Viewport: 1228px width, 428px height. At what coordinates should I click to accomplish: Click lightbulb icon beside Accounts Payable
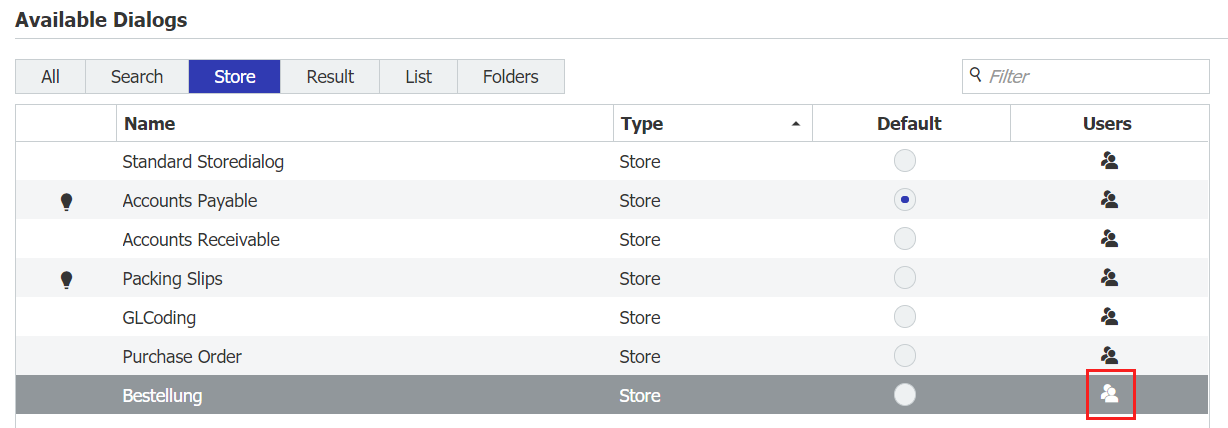67,202
